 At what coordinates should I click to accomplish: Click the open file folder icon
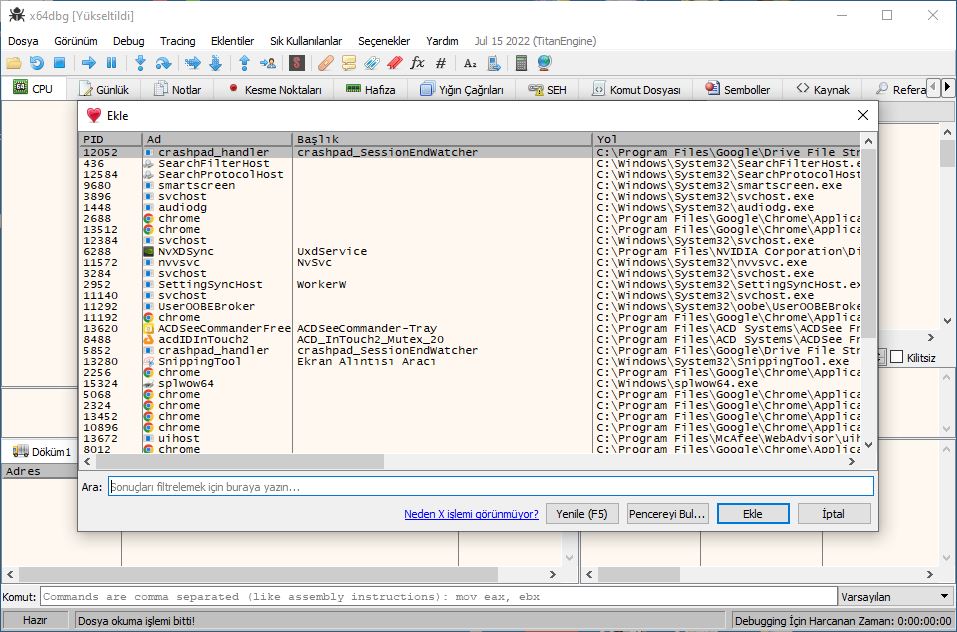(x=13, y=63)
